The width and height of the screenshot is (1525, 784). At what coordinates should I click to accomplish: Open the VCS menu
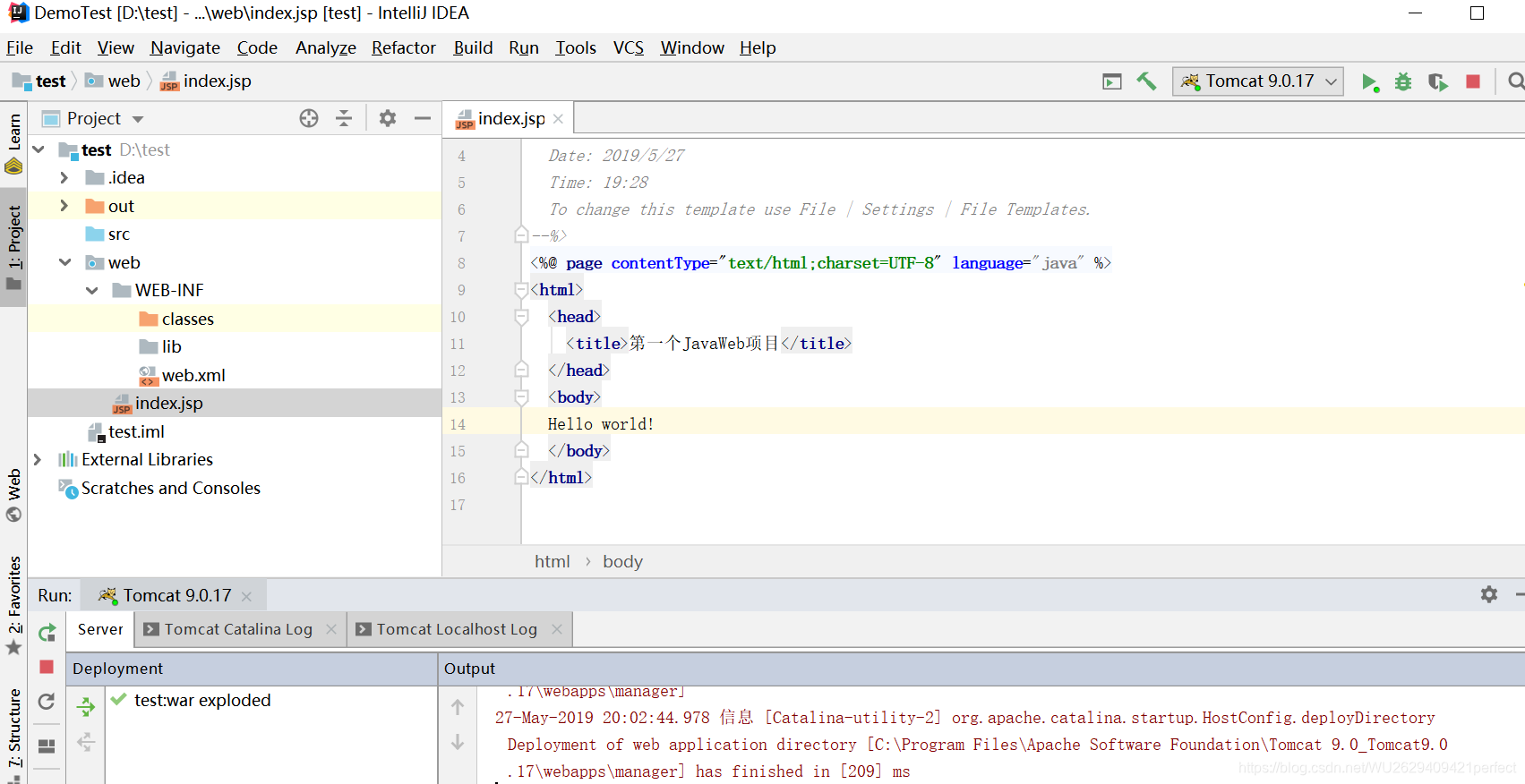(x=629, y=47)
